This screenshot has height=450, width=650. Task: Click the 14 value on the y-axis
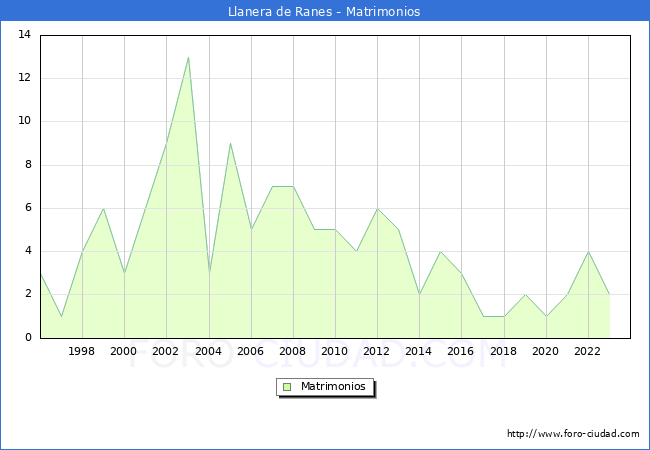[x=24, y=35]
